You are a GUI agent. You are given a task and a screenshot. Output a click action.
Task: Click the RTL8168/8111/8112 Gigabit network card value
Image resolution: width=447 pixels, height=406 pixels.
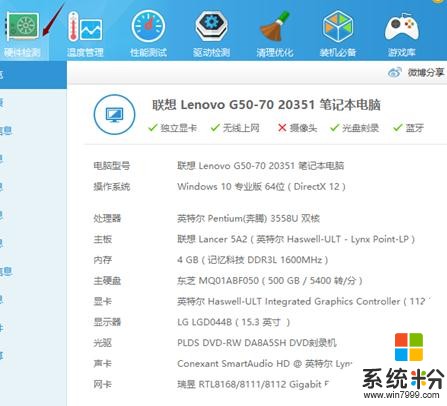[x=253, y=384]
